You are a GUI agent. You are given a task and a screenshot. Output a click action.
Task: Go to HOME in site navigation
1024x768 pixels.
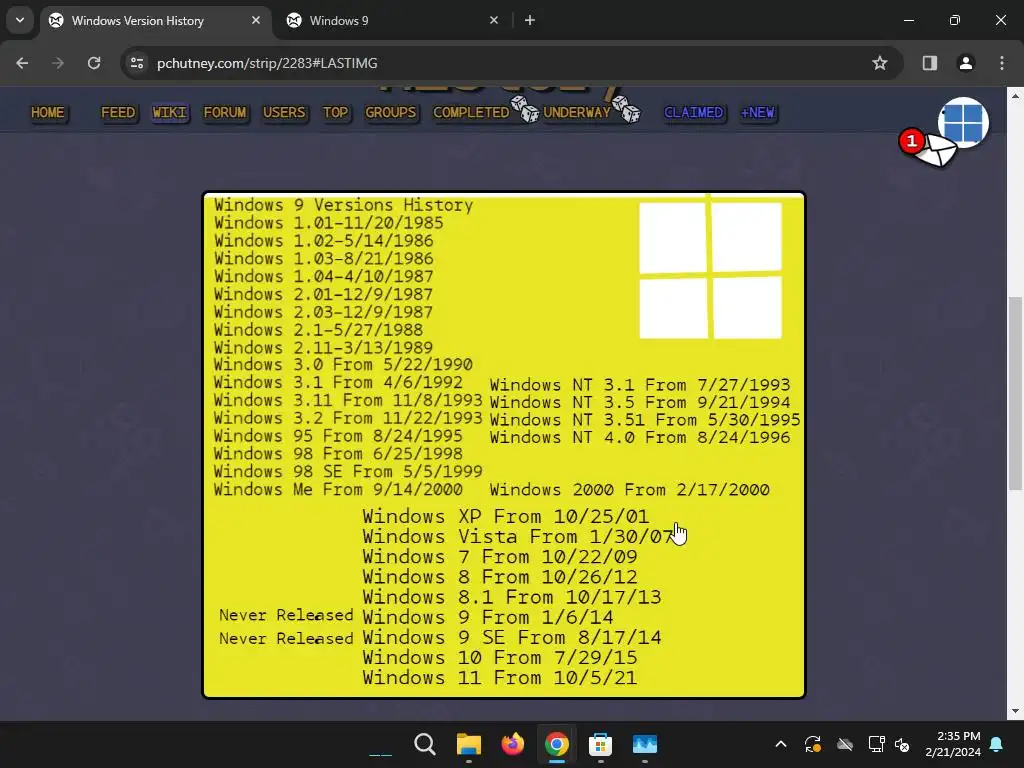pos(48,113)
